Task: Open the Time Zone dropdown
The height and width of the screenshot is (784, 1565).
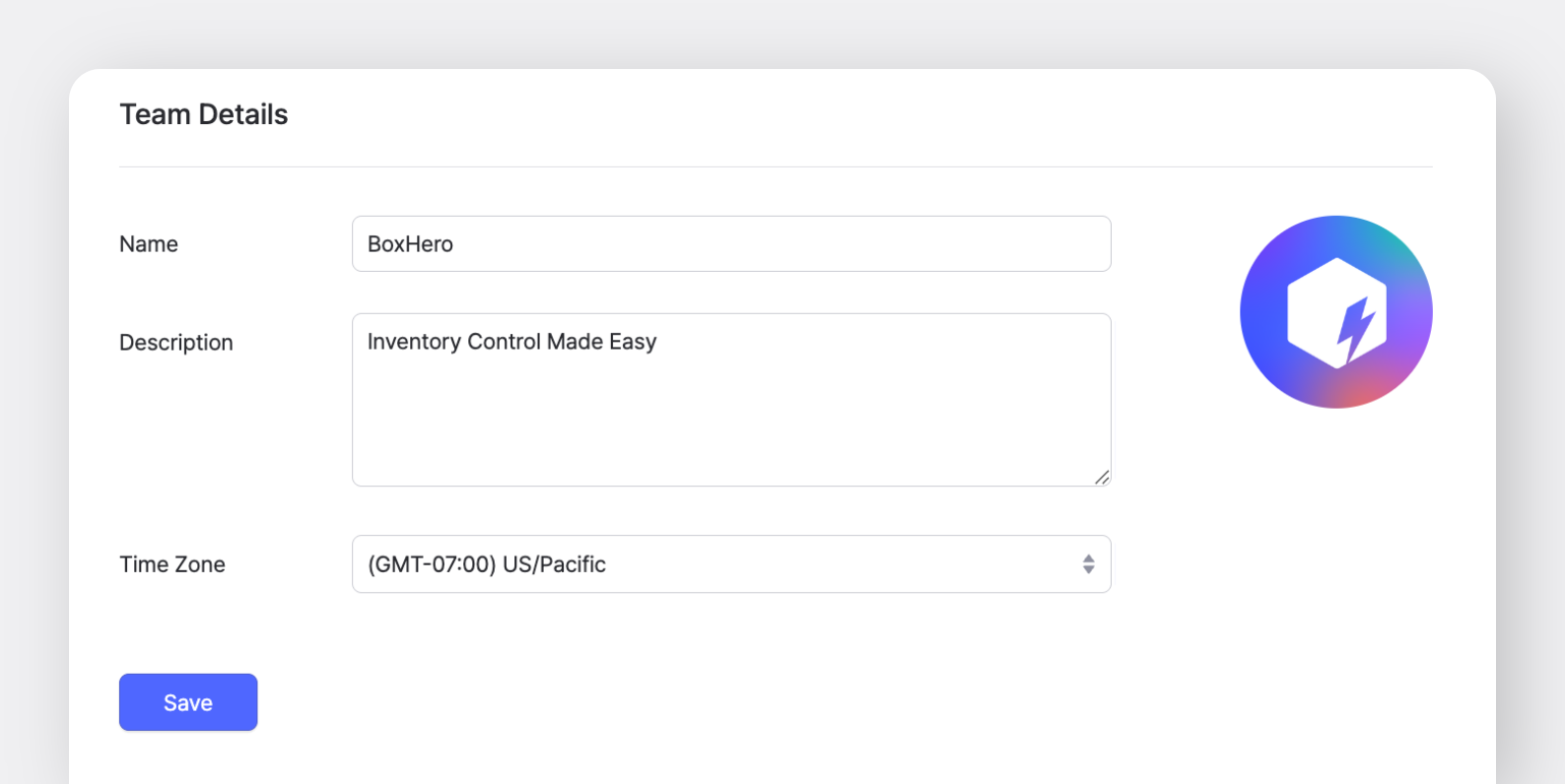Action: pyautogui.click(x=731, y=564)
